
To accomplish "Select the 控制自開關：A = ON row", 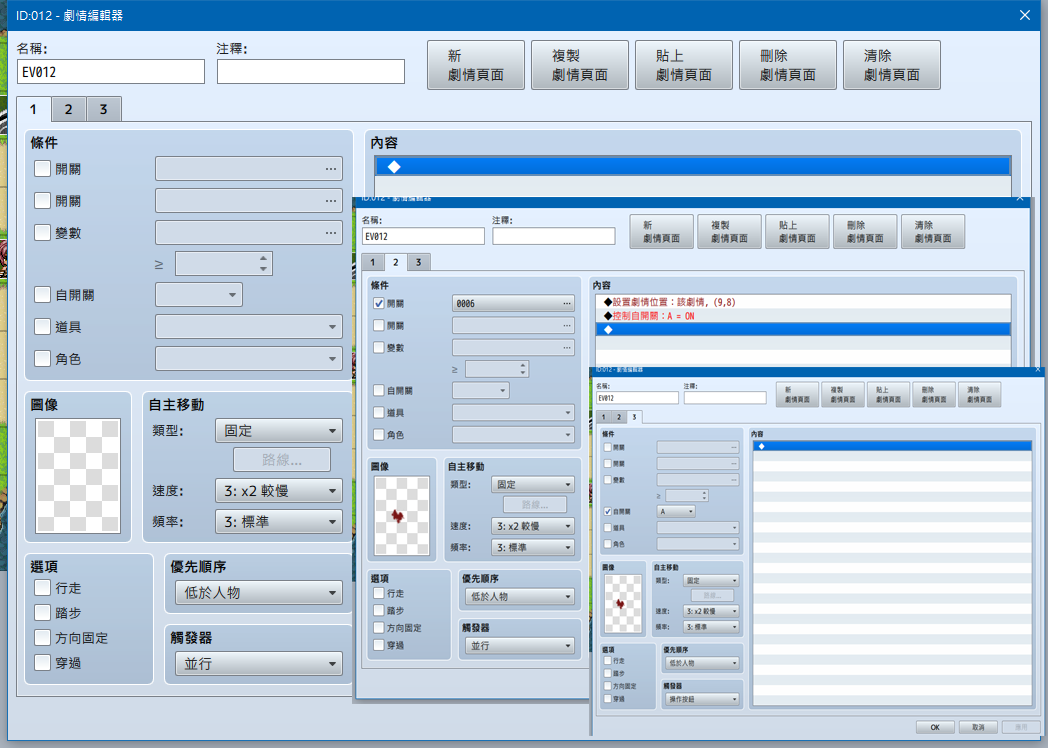I will (x=803, y=316).
